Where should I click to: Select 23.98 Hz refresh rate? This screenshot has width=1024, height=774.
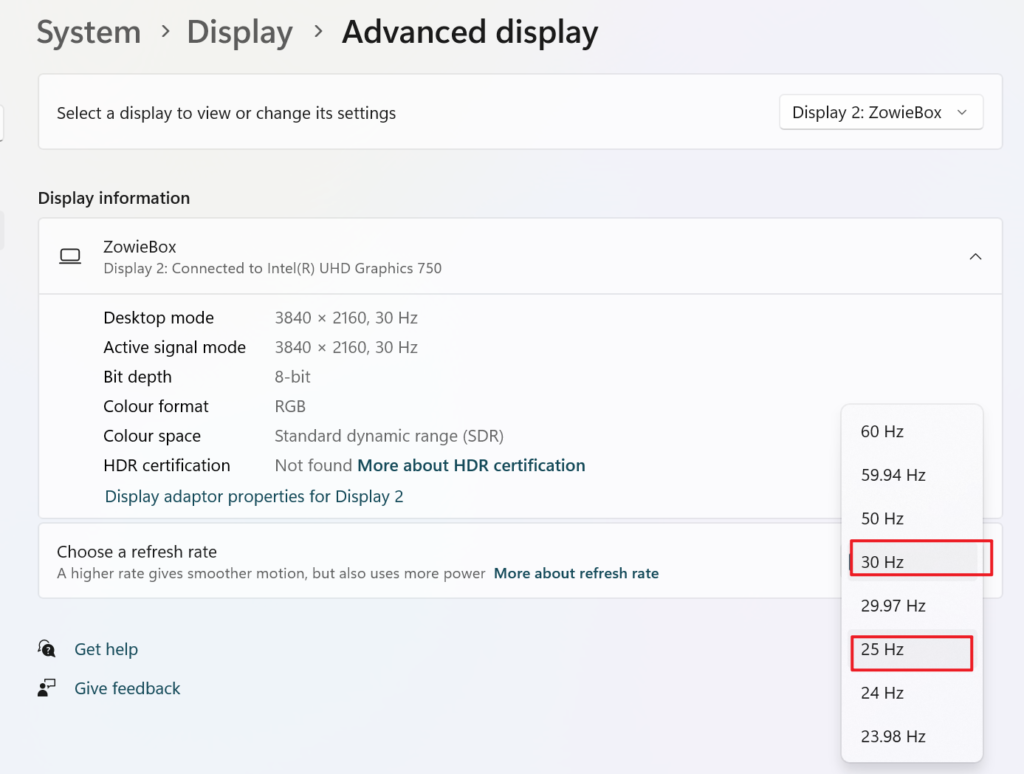coord(893,737)
